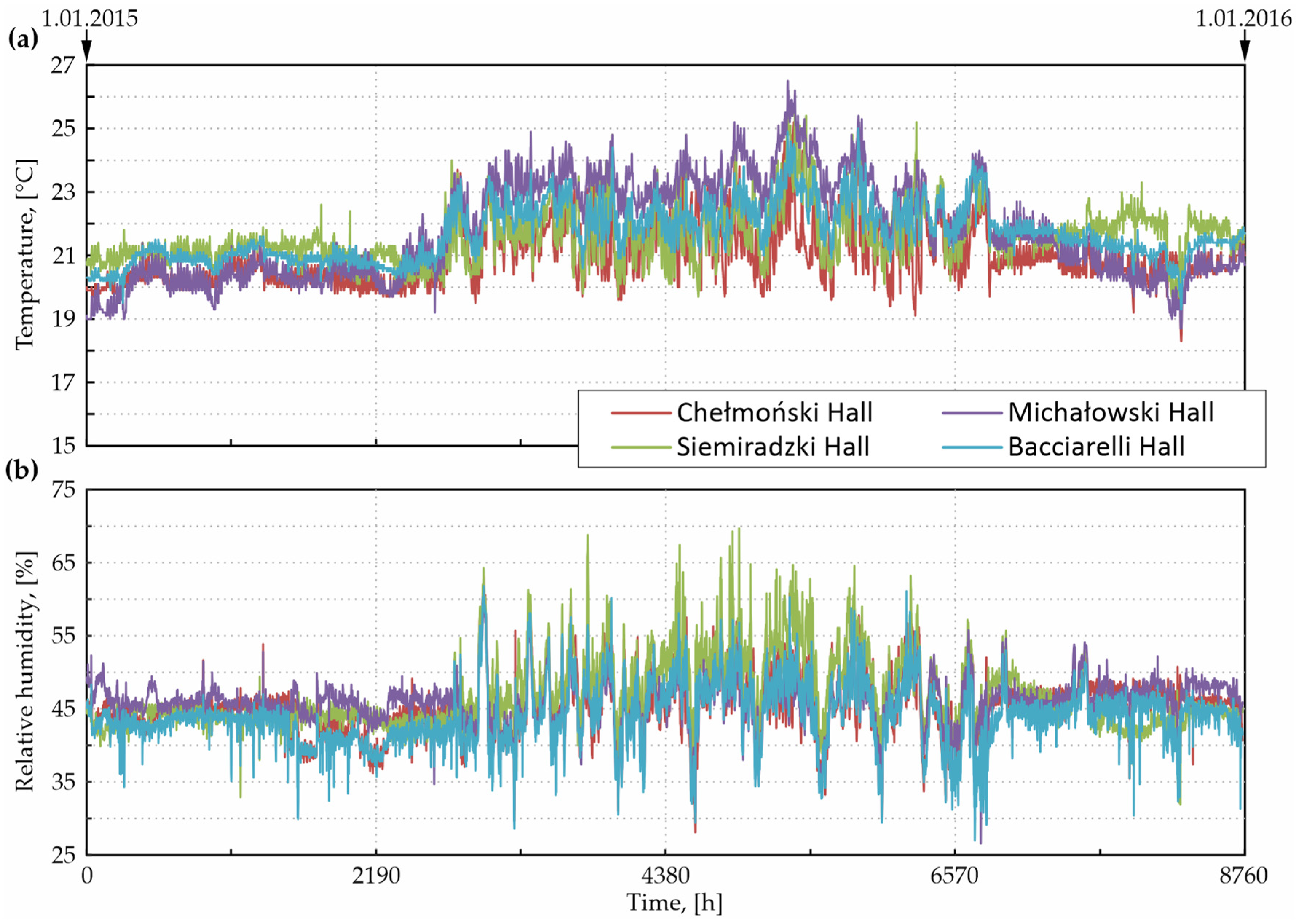Click the 4380 tick label on time axis
Image resolution: width=1299 pixels, height=924 pixels.
[x=665, y=876]
